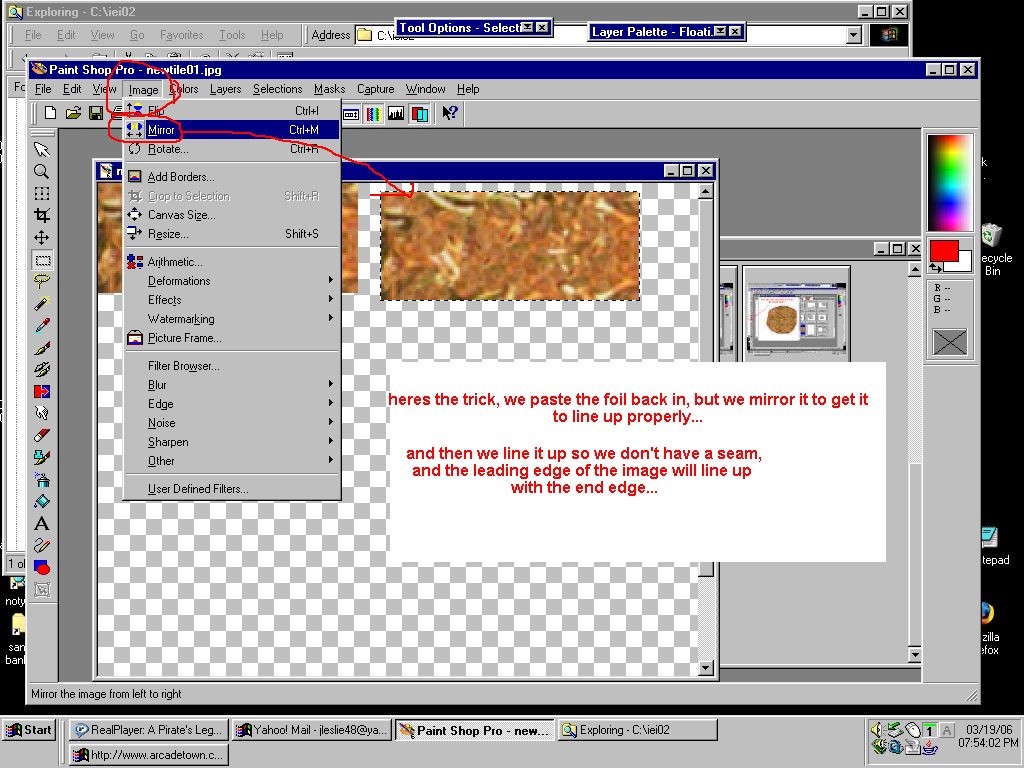Click the image window scroll-down arrow

tap(705, 668)
